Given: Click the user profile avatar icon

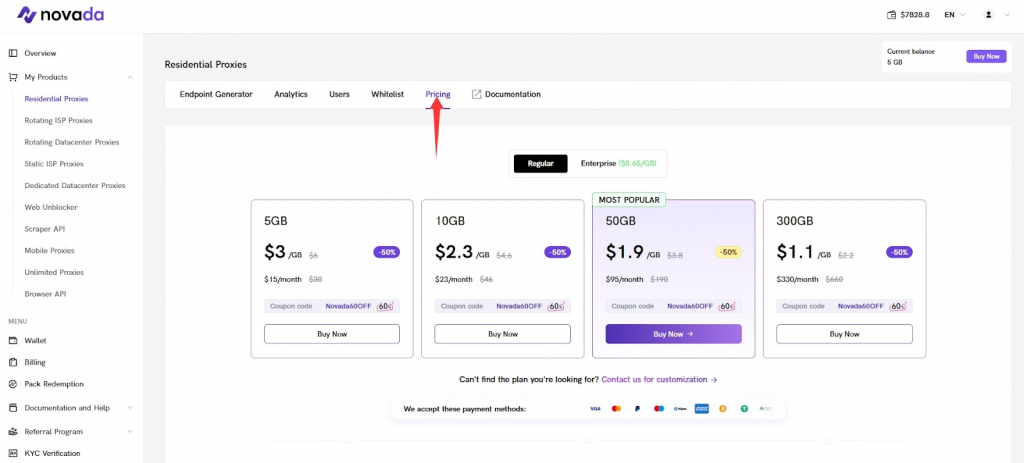Looking at the screenshot, I should click(989, 14).
